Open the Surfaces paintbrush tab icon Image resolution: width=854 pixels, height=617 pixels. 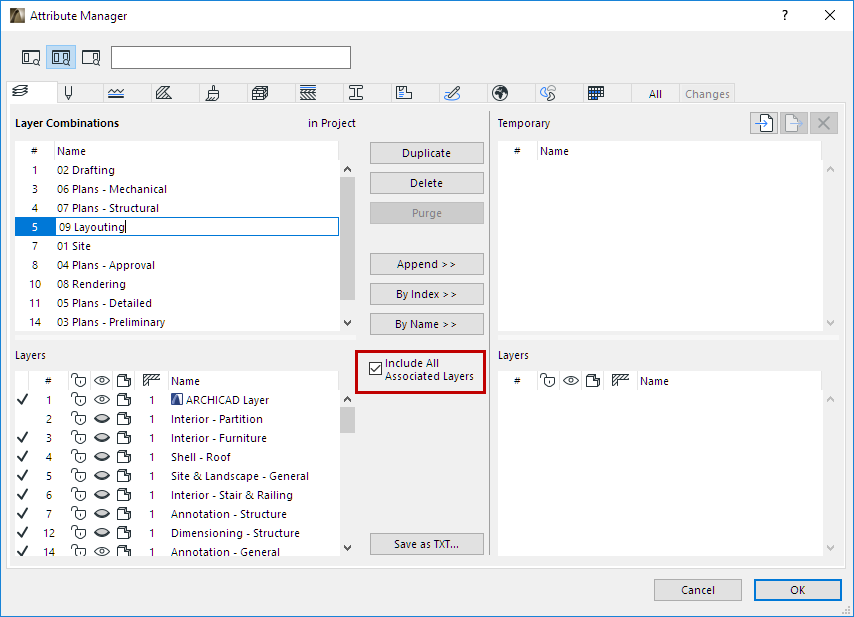pyautogui.click(x=212, y=93)
